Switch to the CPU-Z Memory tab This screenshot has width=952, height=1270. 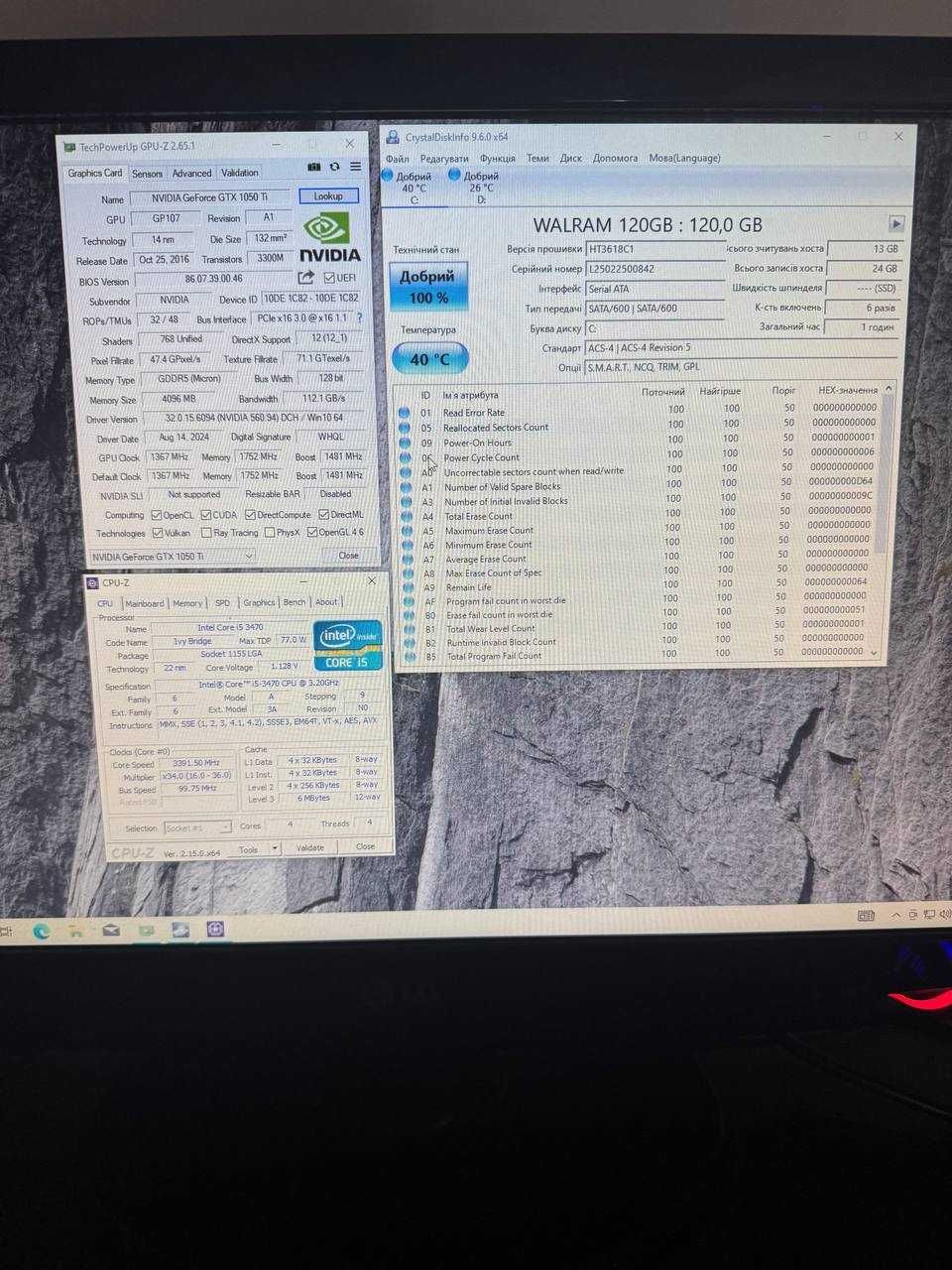pyautogui.click(x=187, y=603)
